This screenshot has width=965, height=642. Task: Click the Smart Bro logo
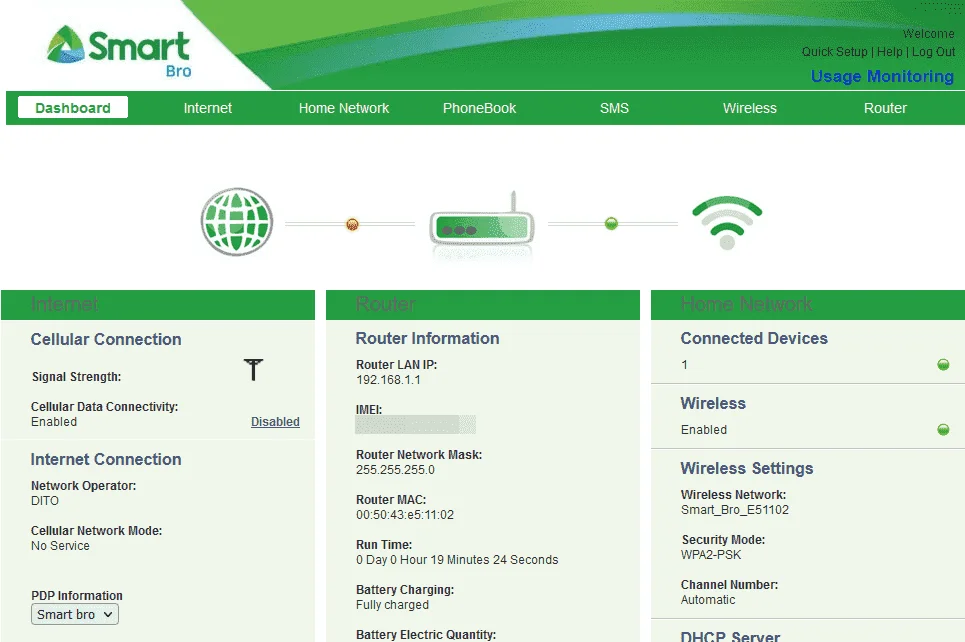119,51
